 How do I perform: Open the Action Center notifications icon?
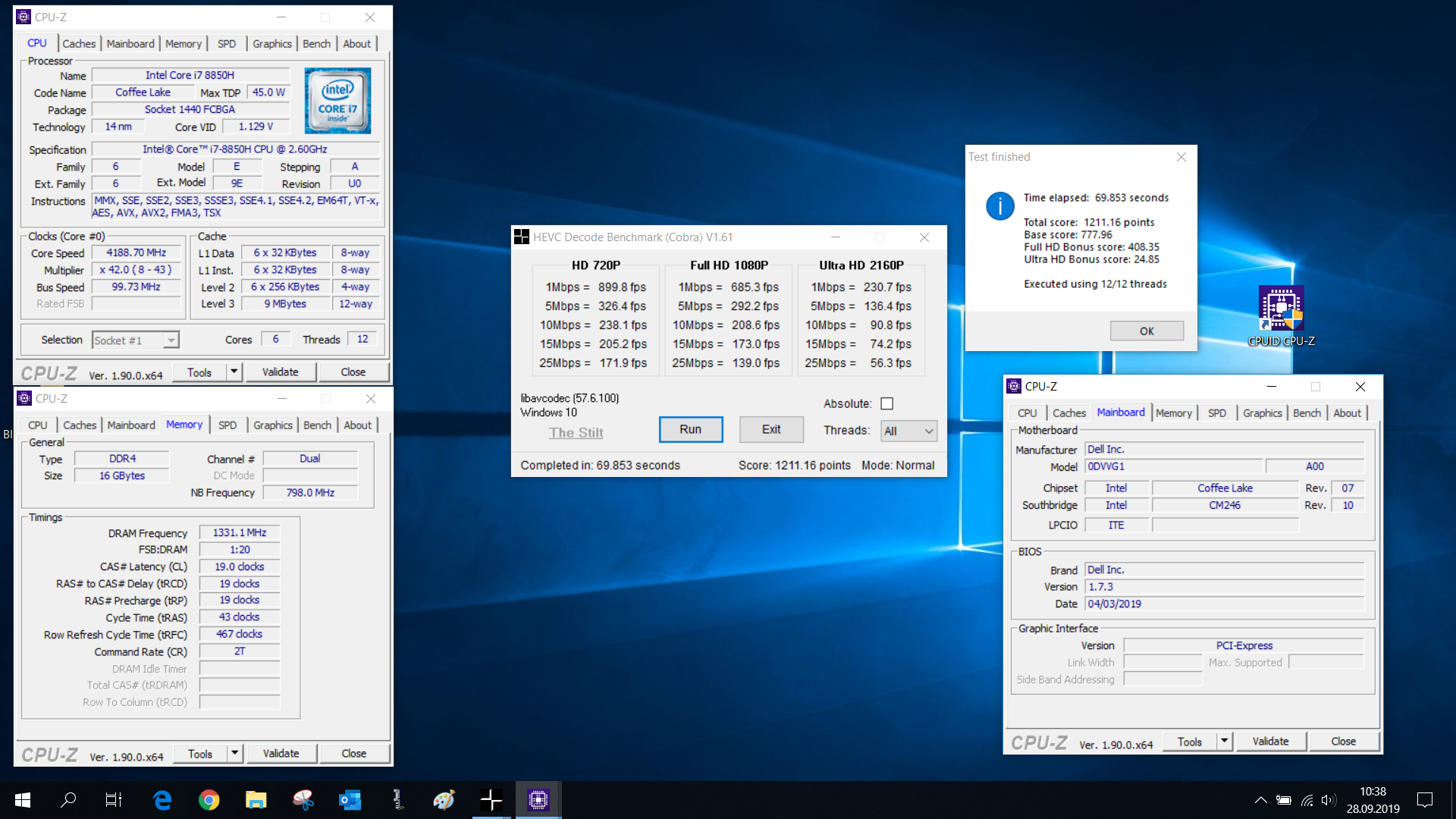pos(1425,800)
